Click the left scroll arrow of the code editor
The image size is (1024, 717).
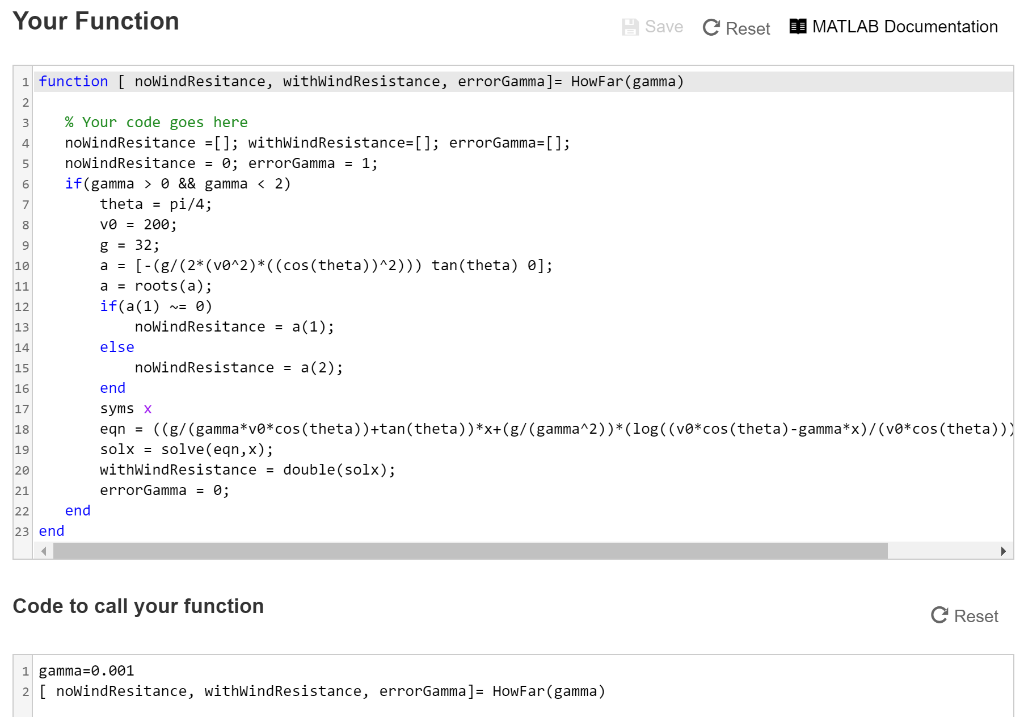click(x=43, y=550)
